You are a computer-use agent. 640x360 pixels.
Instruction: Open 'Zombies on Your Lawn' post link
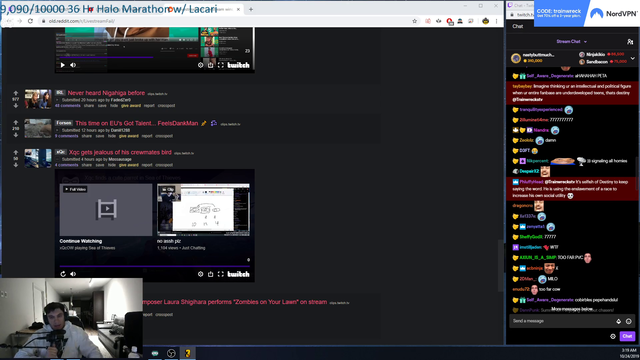[x=235, y=302]
